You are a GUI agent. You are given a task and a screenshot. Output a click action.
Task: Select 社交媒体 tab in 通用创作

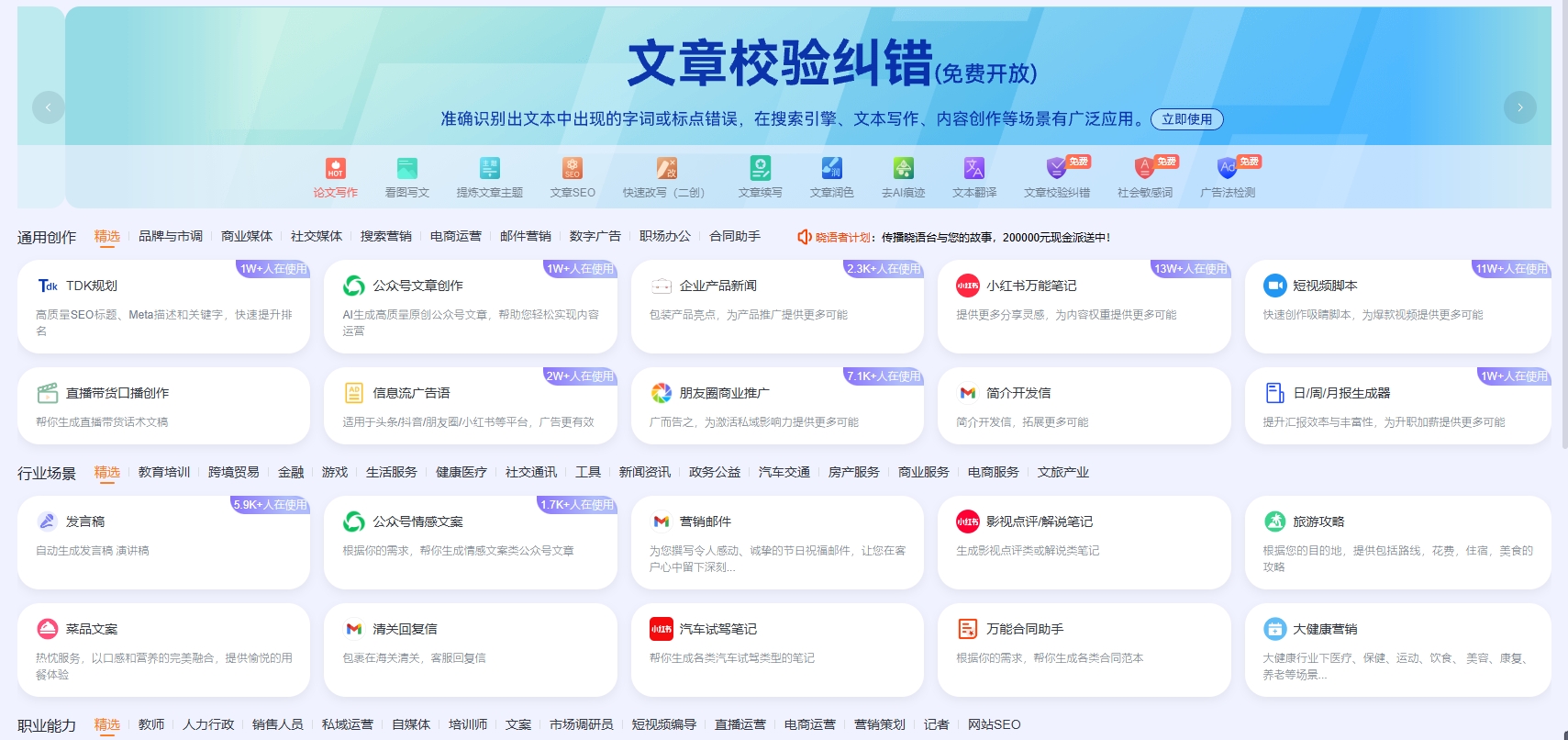(x=317, y=236)
